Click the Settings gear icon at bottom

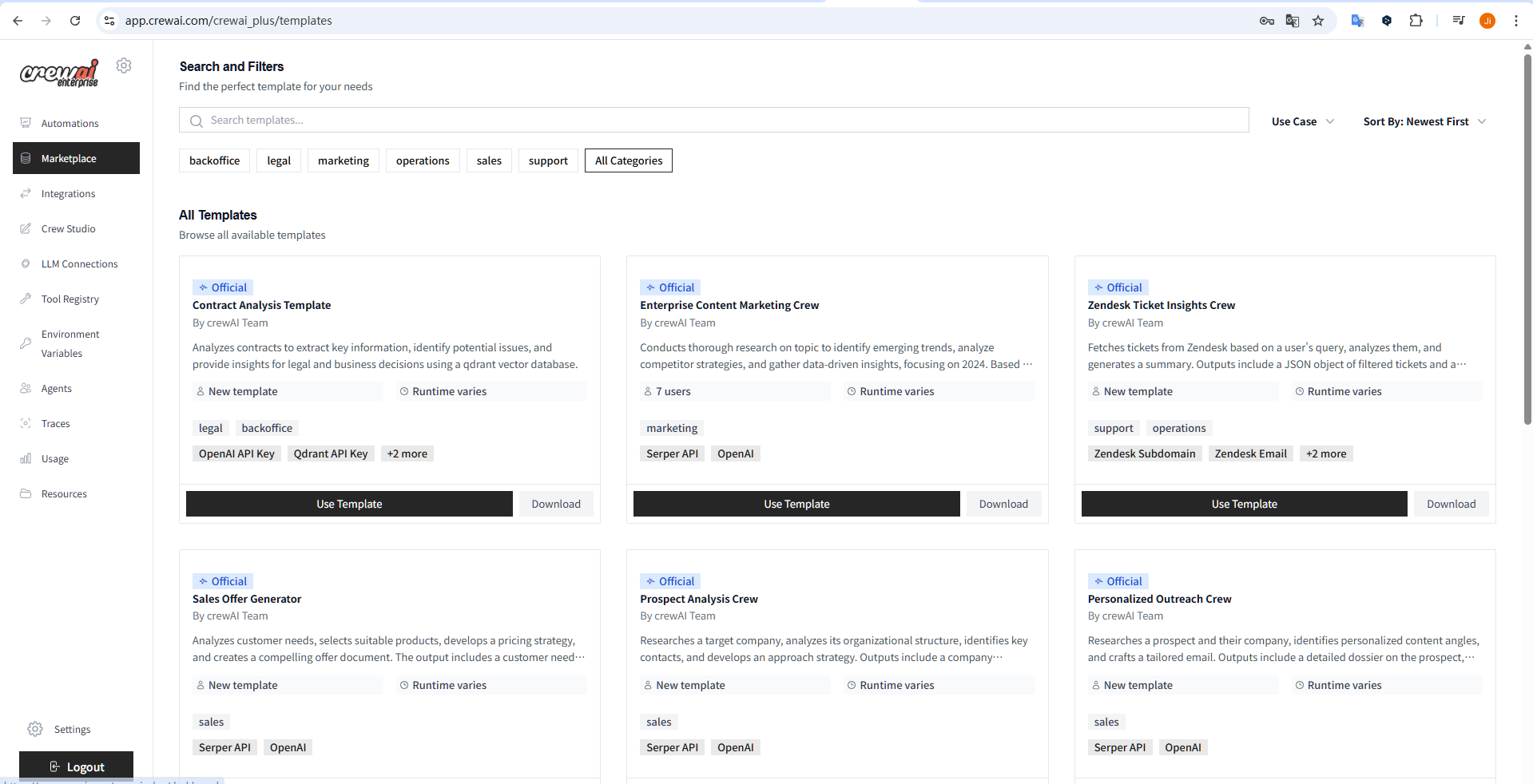click(x=35, y=729)
